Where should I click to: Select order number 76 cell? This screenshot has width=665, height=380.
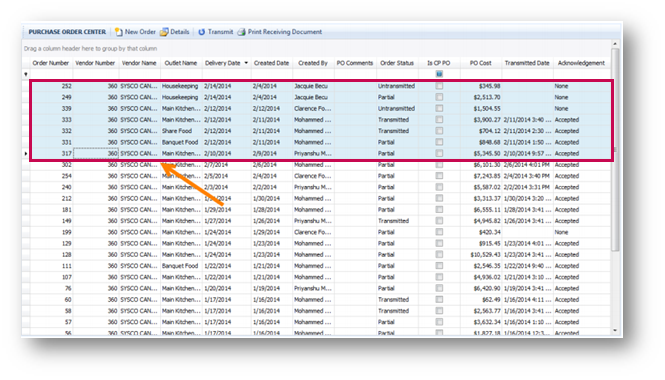[x=51, y=288]
